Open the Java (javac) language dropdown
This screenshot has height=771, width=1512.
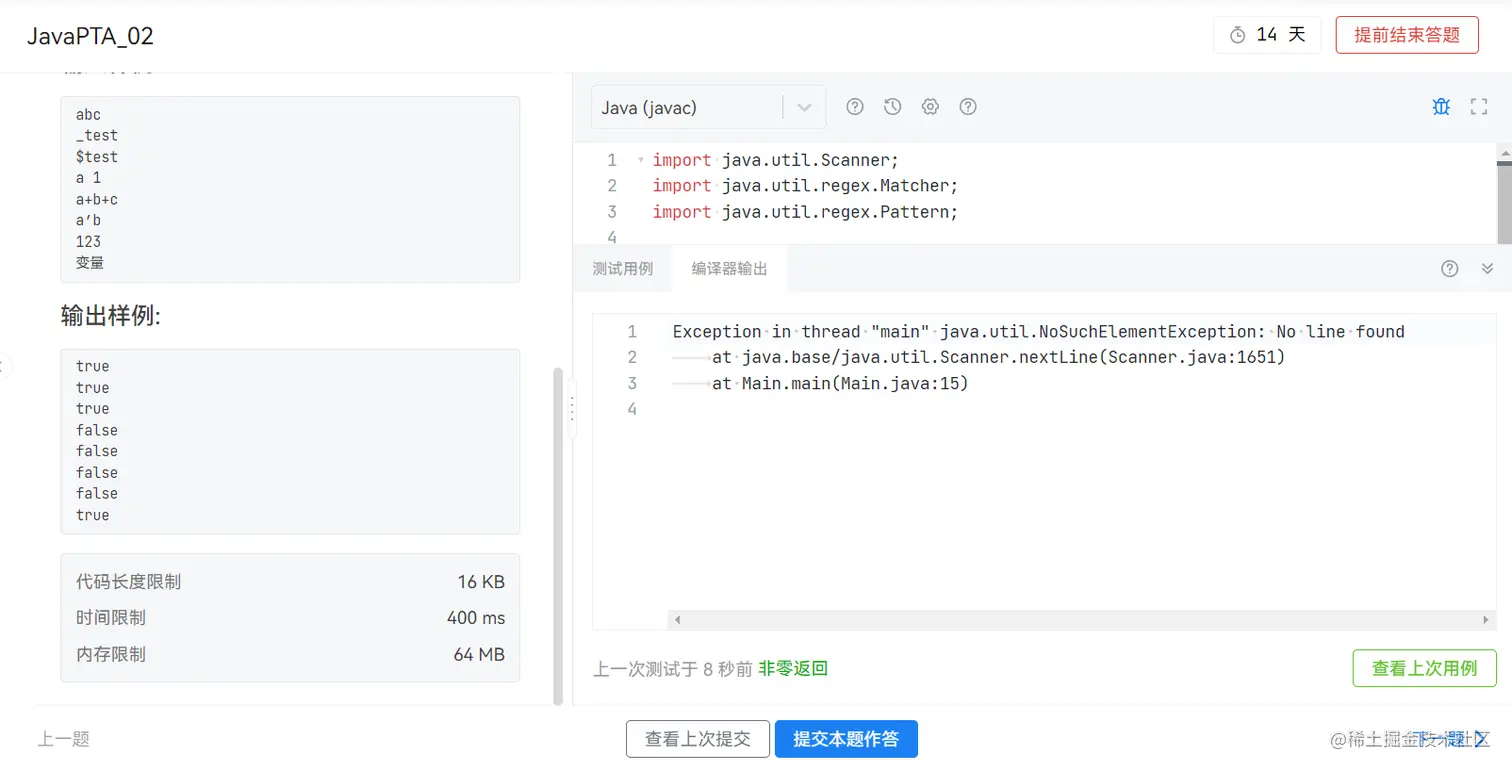[708, 107]
